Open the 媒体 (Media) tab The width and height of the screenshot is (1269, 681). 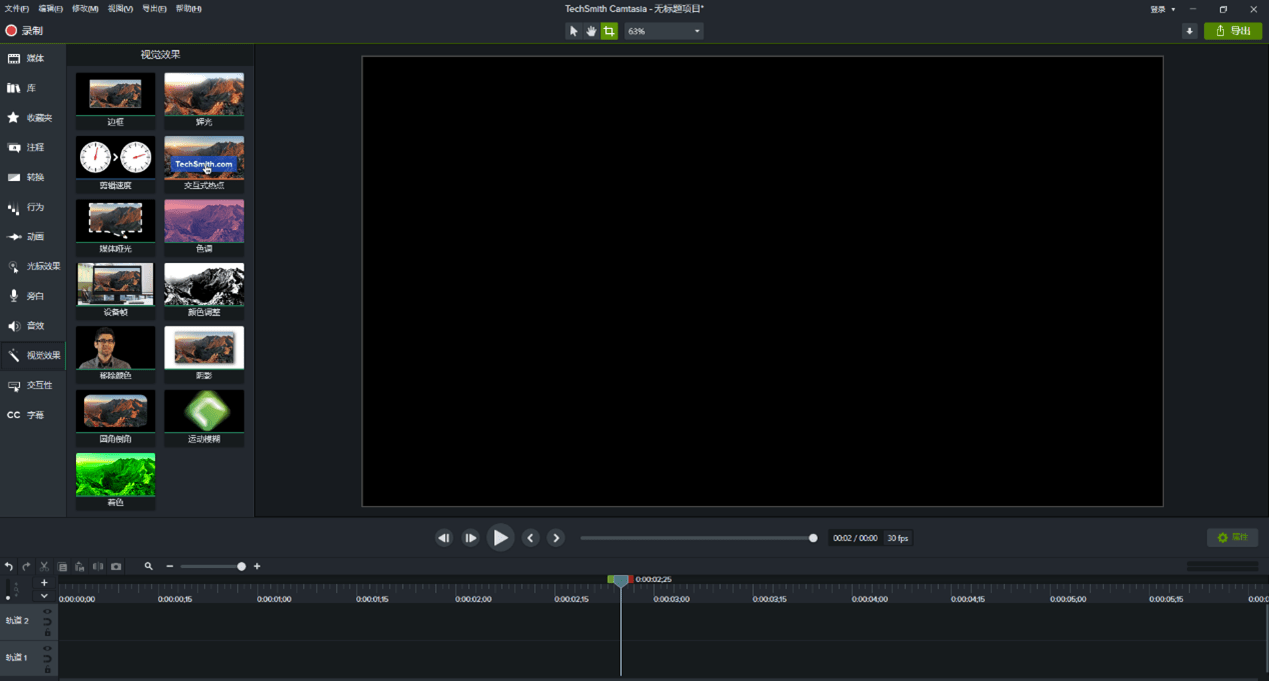33,59
